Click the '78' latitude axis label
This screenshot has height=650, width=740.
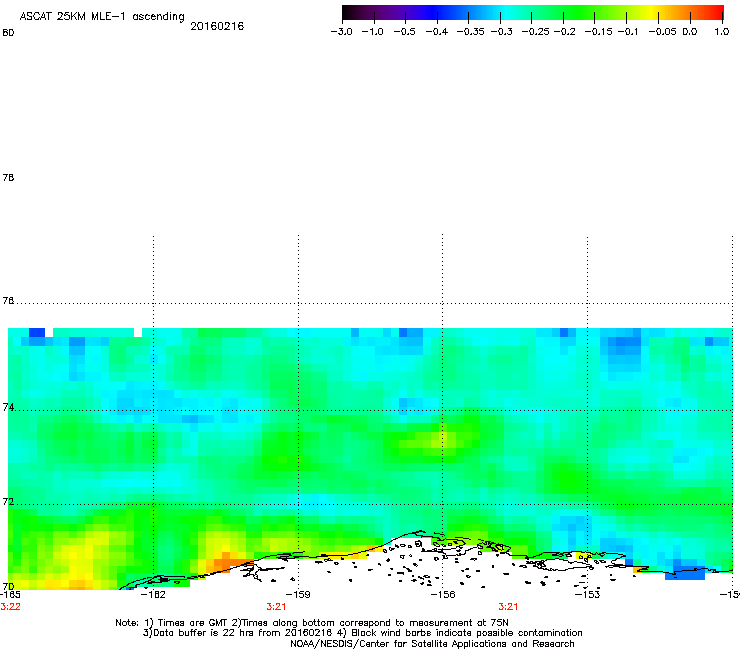point(8,177)
